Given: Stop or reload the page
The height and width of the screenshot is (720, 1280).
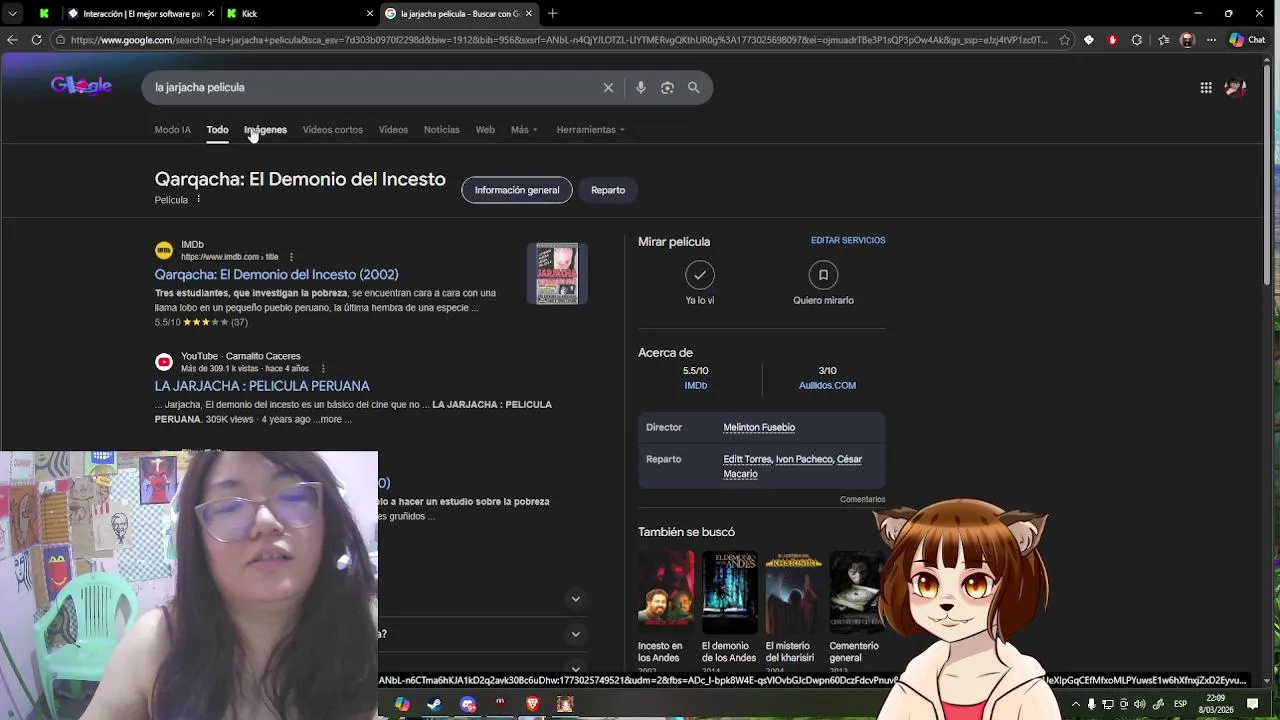Looking at the screenshot, I should pyautogui.click(x=36, y=40).
